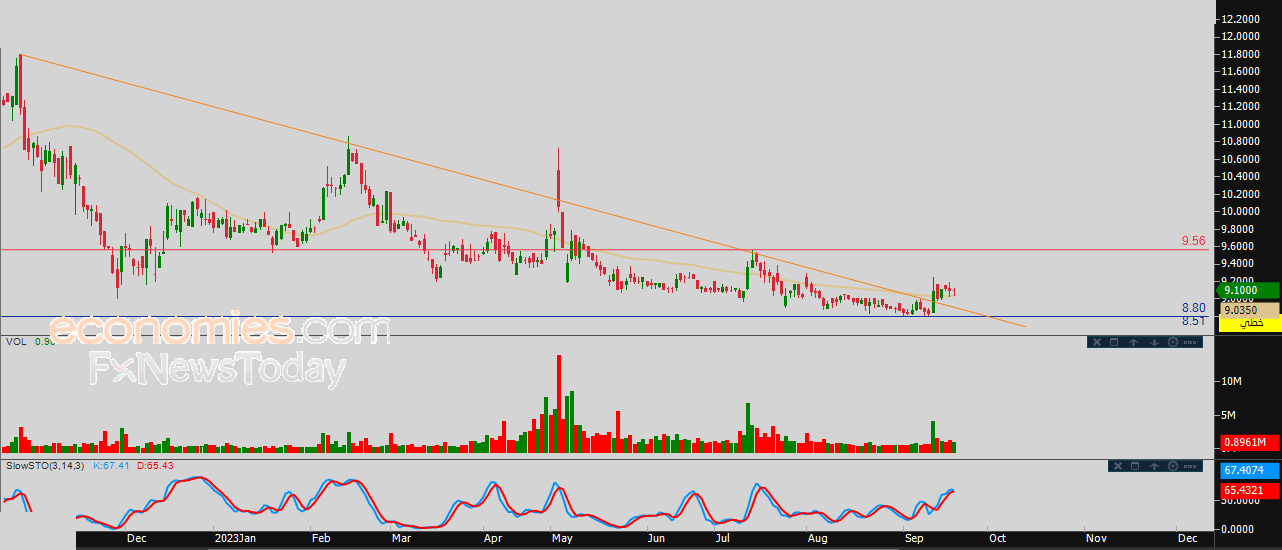Click the K:67.41 stochastic value
1282x550 pixels.
coord(112,466)
